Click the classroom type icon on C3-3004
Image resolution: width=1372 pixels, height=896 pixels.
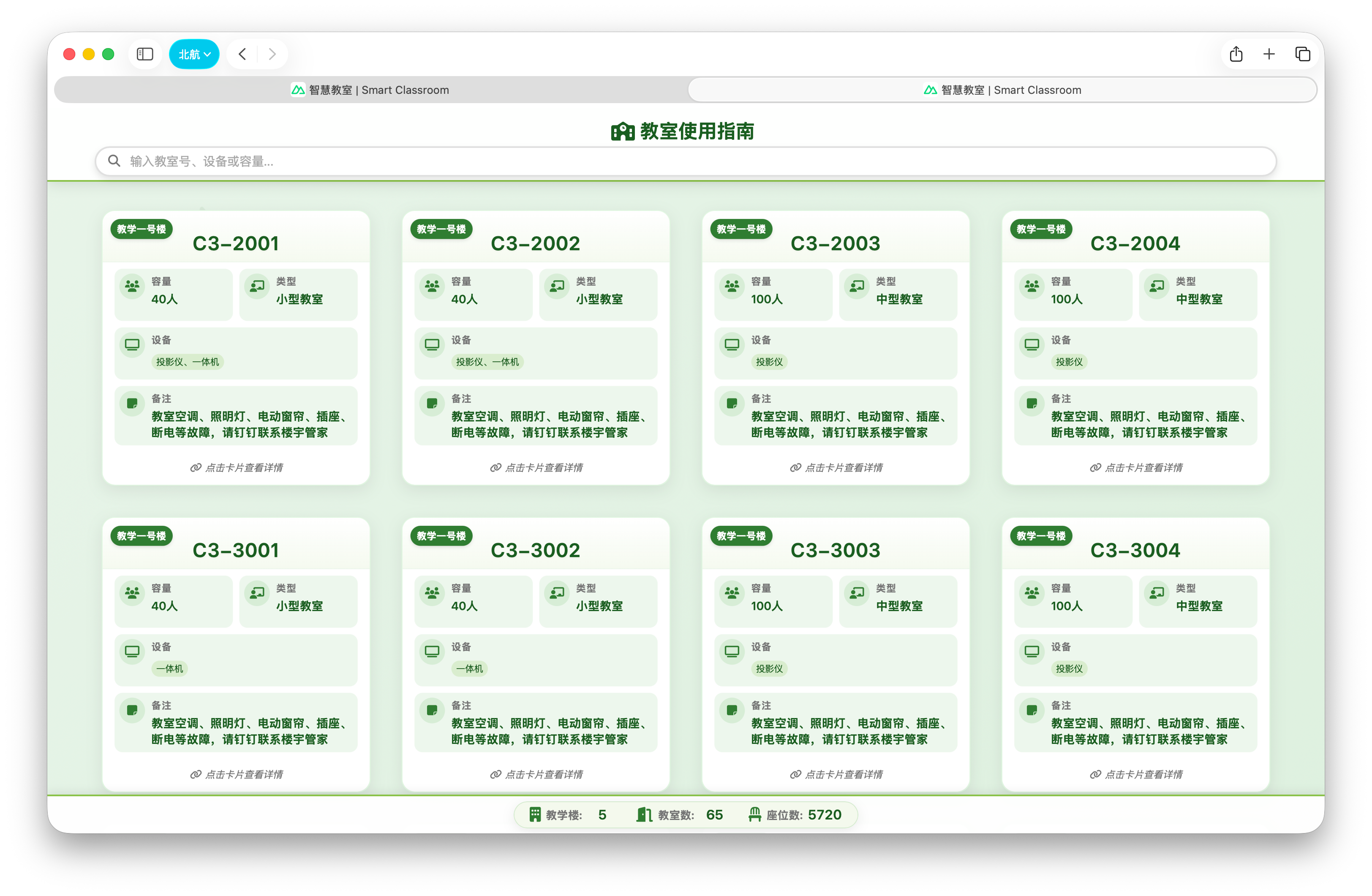pyautogui.click(x=1157, y=593)
